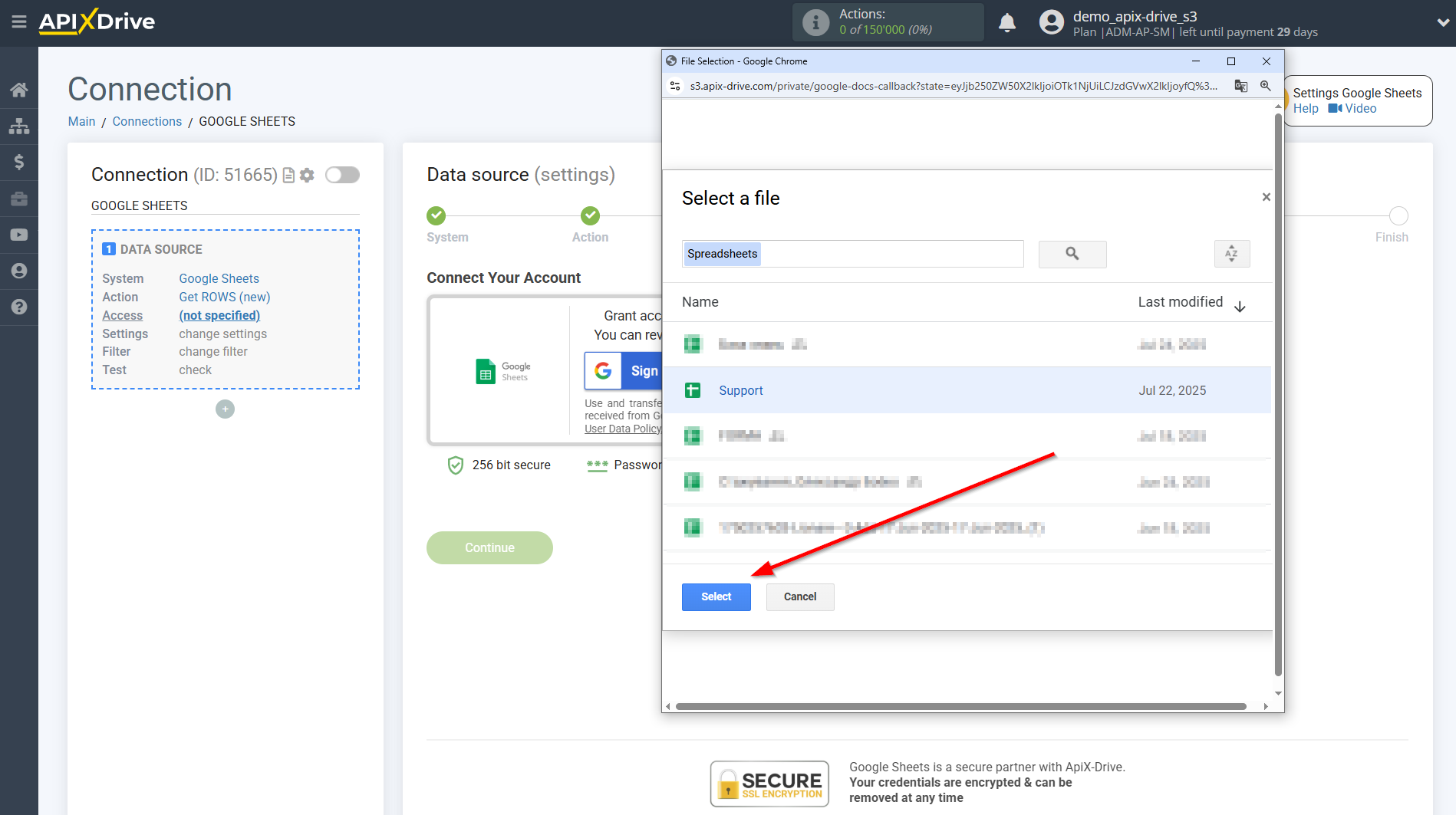Viewport: 1456px width, 815px height.
Task: Click the connection notes document icon
Action: point(288,176)
